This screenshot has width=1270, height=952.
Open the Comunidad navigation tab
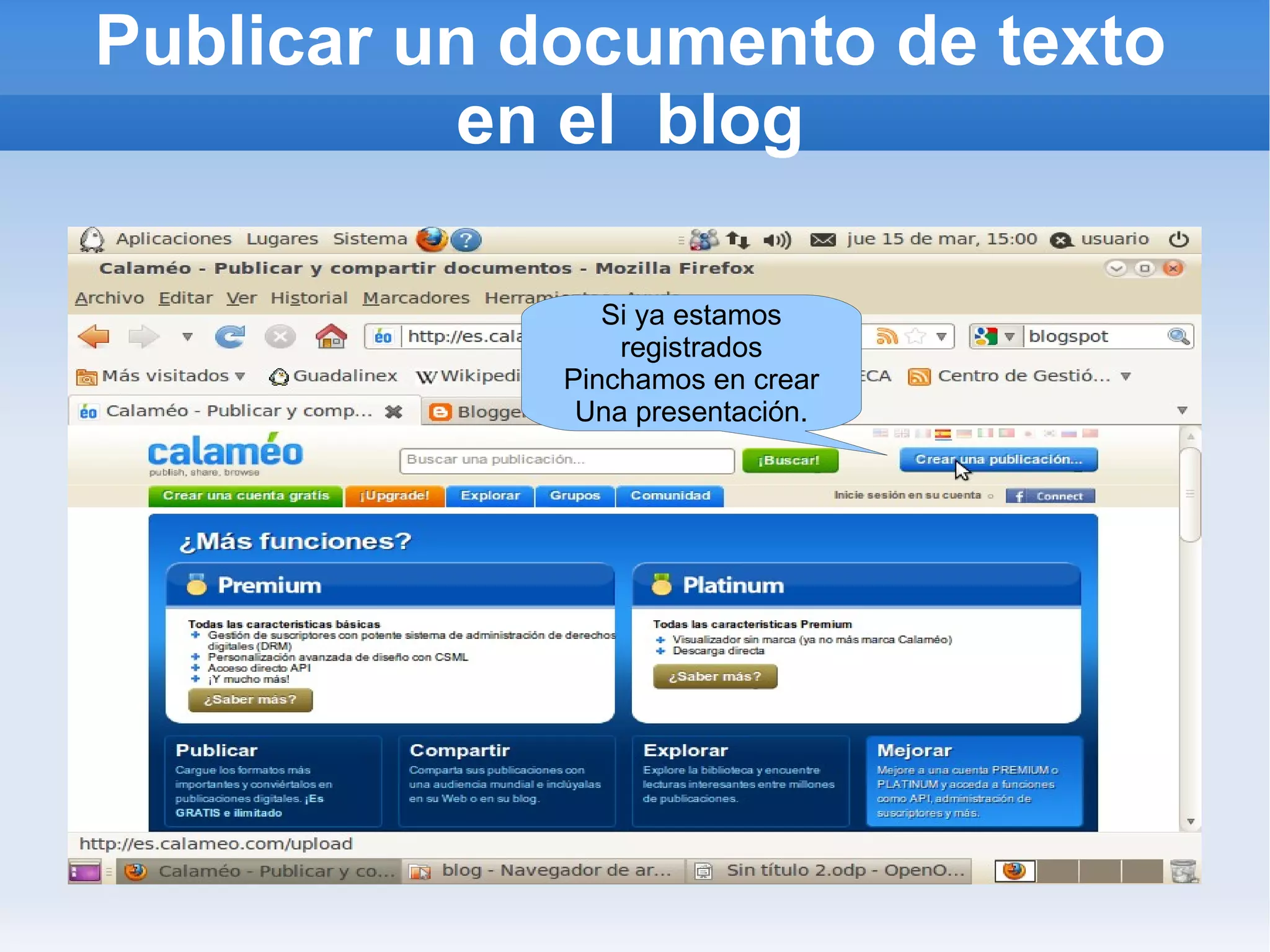coord(670,496)
